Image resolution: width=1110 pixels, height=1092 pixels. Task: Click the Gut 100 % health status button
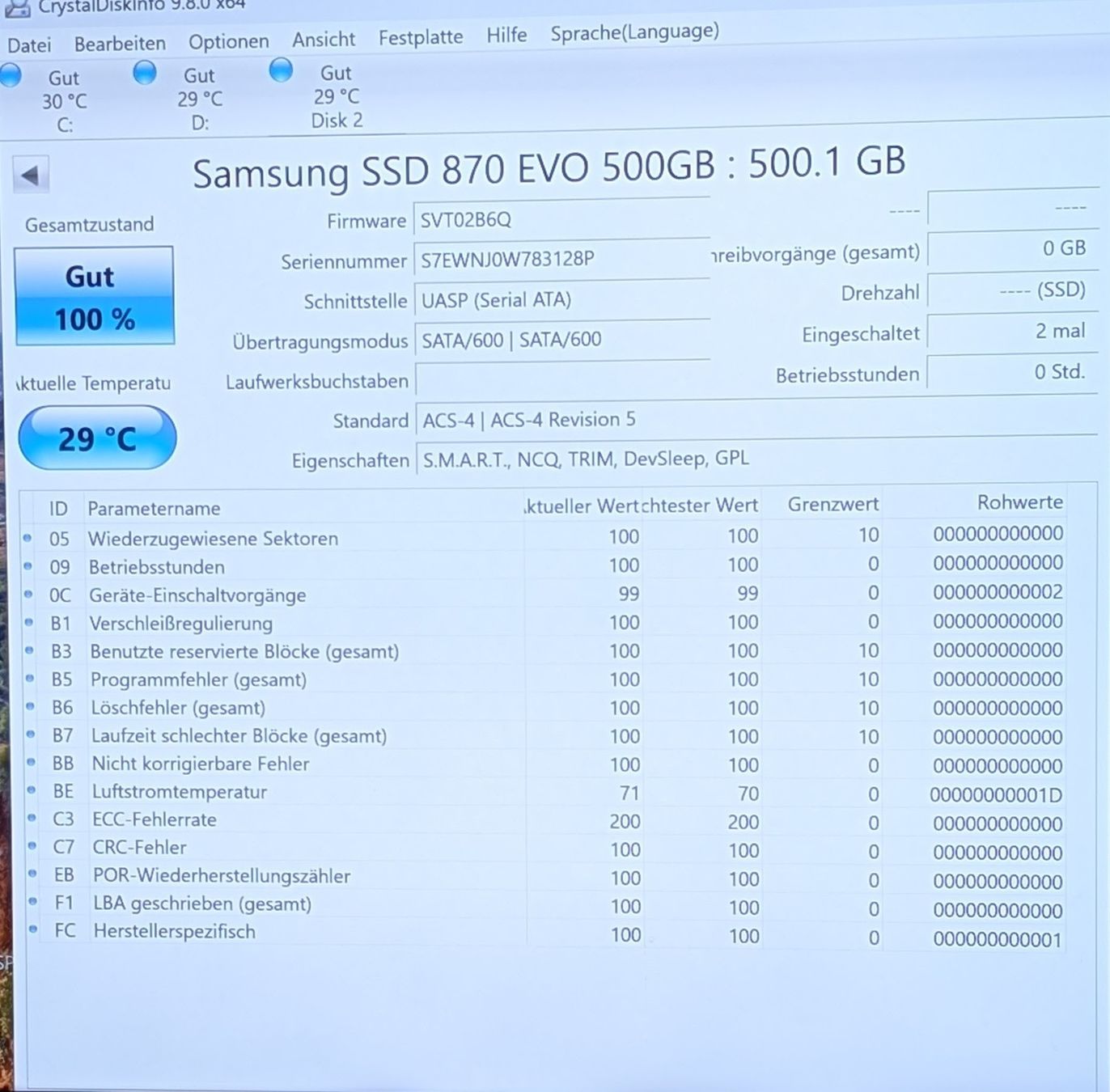point(94,297)
